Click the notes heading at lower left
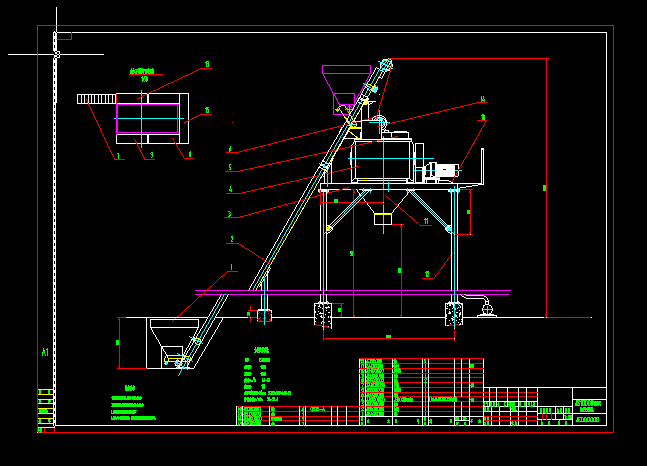Viewport: 647px width, 466px height. click(130, 388)
